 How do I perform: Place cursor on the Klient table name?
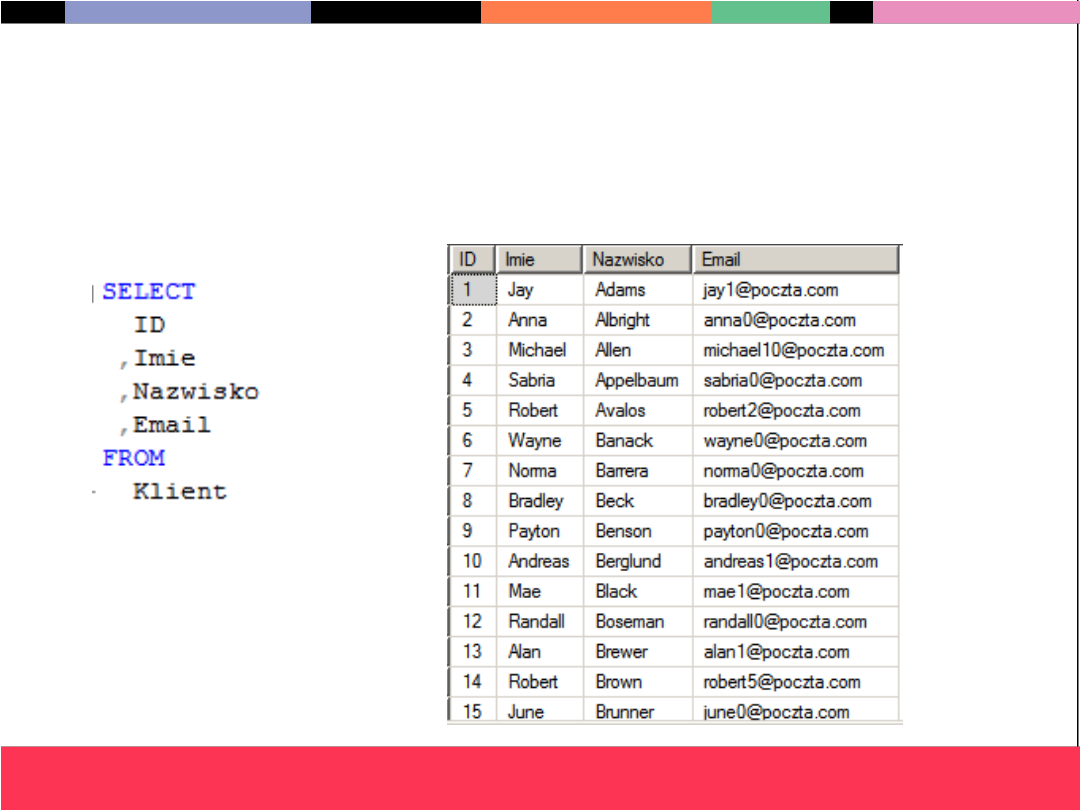pyautogui.click(x=180, y=492)
